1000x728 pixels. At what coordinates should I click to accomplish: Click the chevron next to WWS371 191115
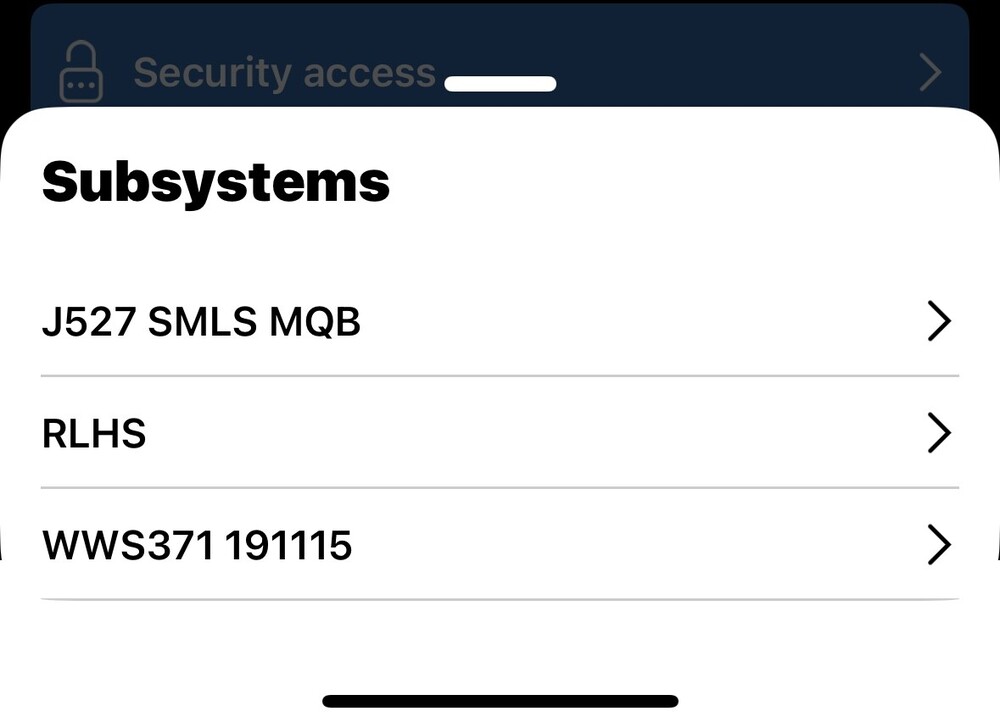[938, 546]
